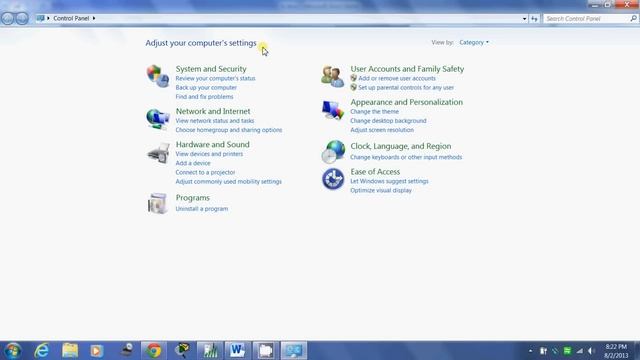Click Optimize visual display
The image size is (640, 360).
[381, 190]
